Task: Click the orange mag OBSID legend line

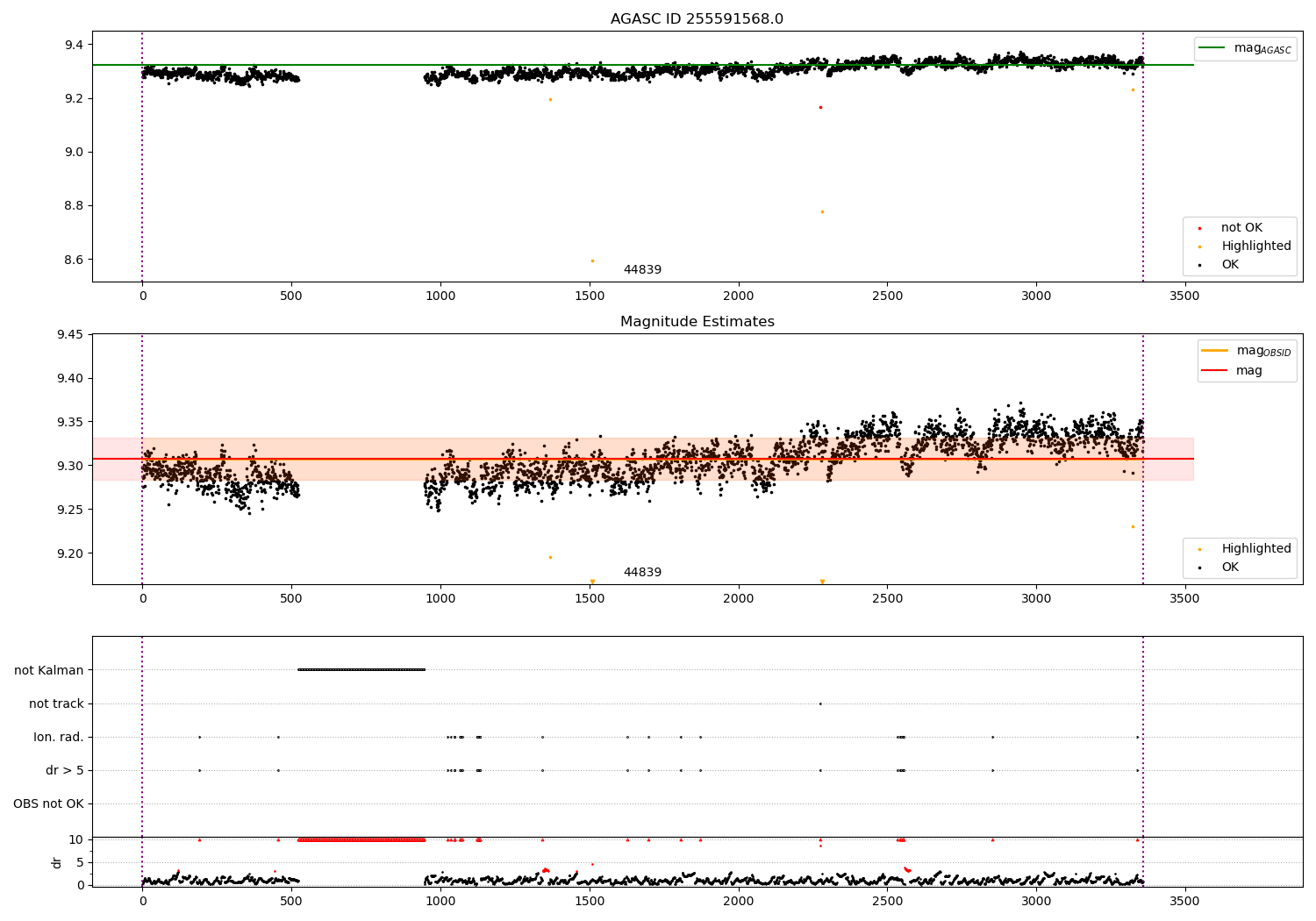Action: [1214, 351]
